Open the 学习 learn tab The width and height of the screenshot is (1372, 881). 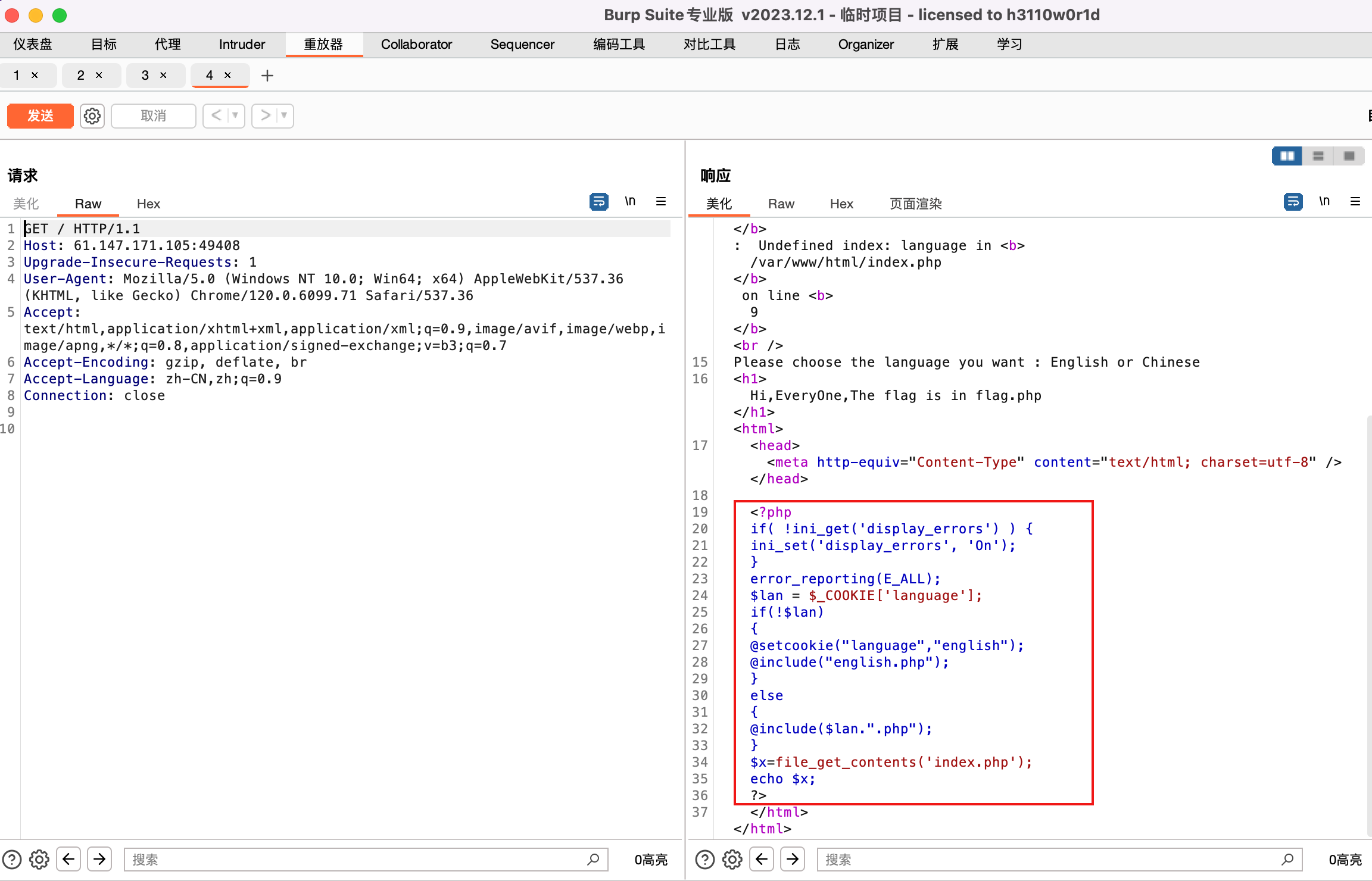coord(1010,45)
